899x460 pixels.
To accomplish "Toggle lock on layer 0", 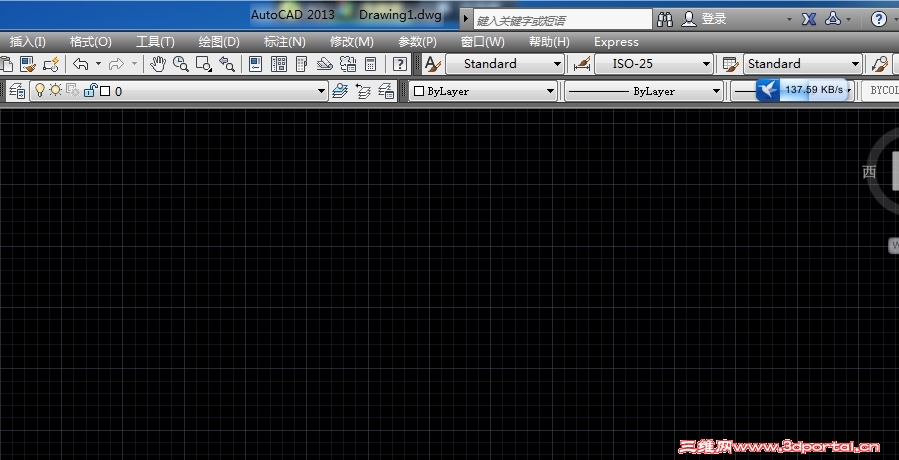I will pyautogui.click(x=91, y=90).
